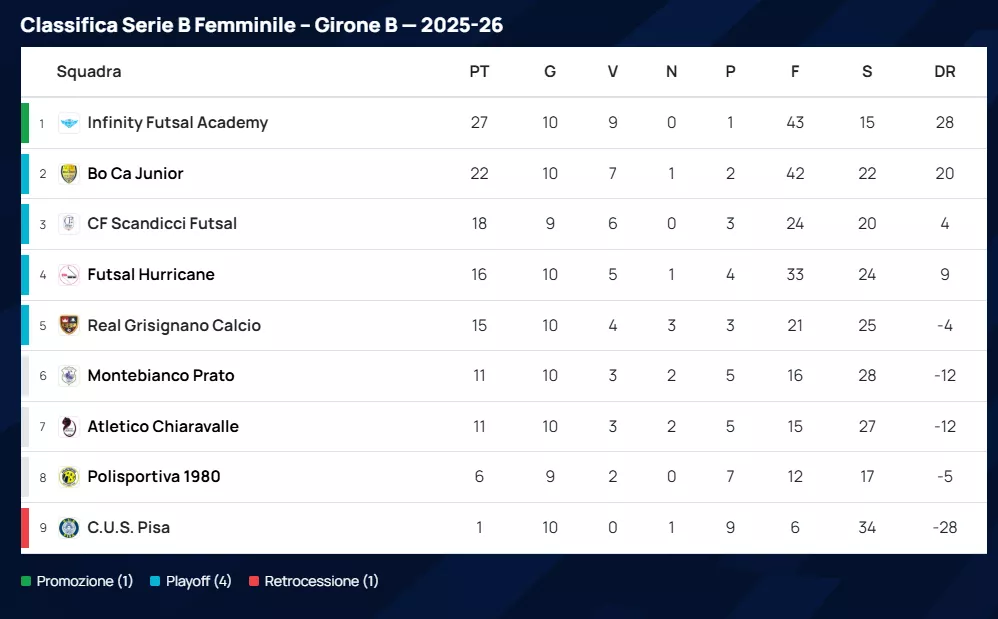Click the Bo Ca Junior crest icon

tap(69, 174)
